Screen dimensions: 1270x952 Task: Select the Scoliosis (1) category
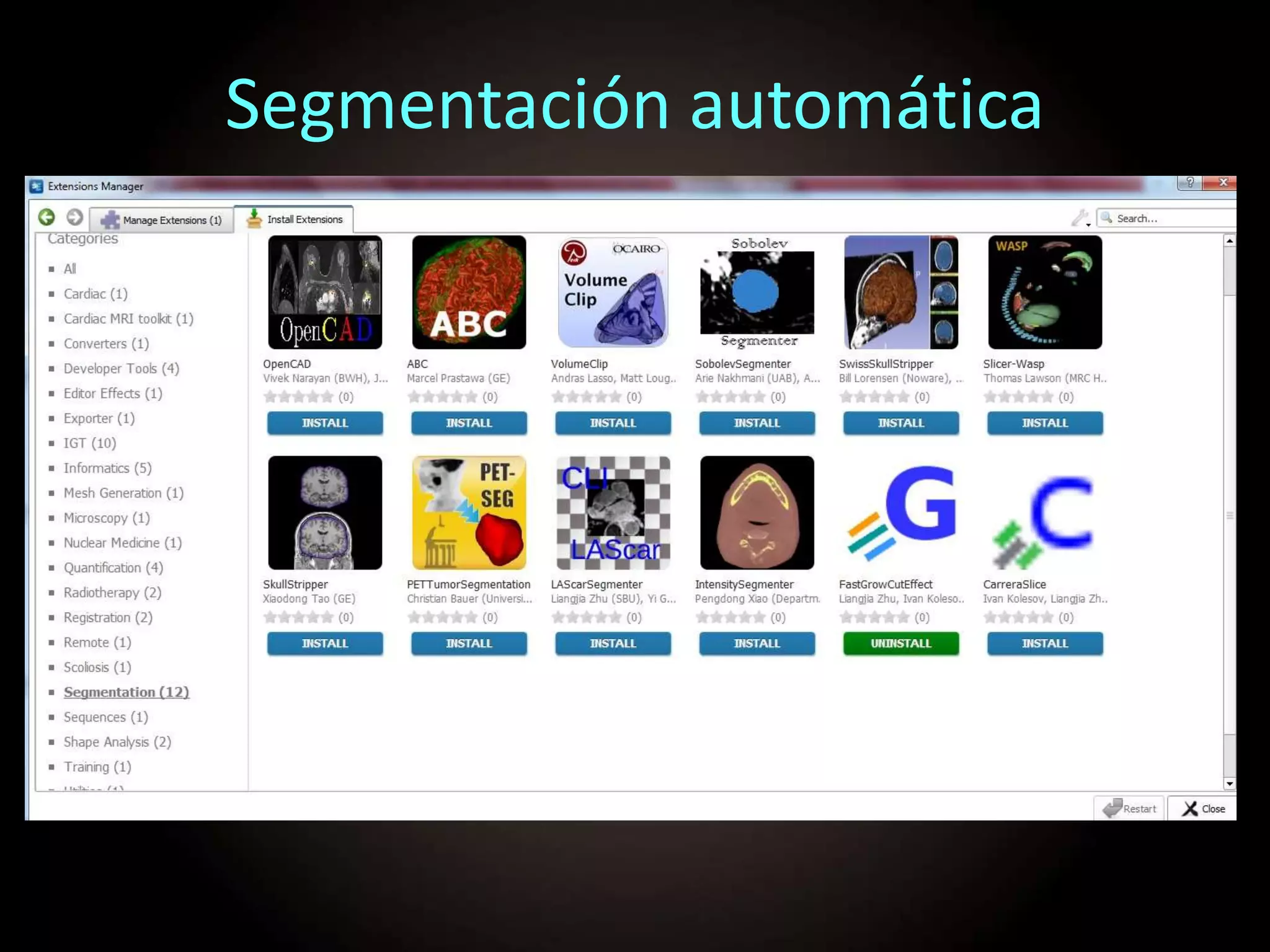(97, 667)
